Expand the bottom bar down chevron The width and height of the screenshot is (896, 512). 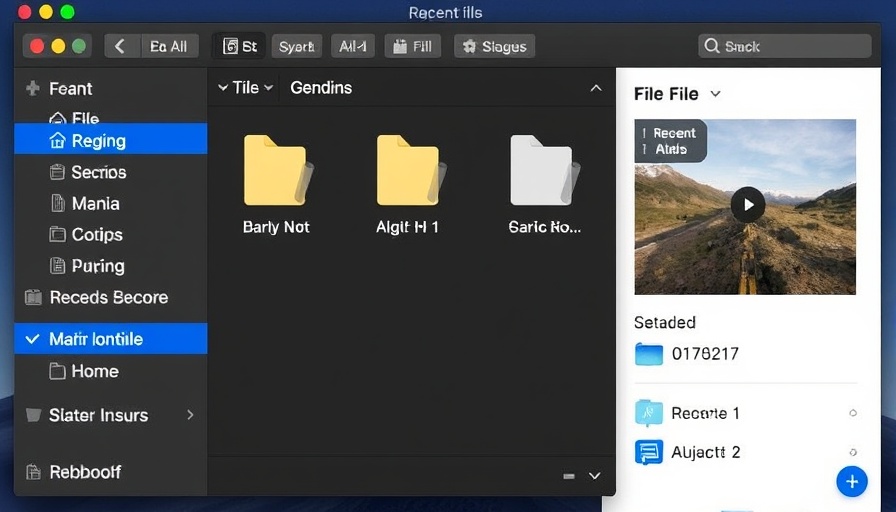click(x=594, y=476)
